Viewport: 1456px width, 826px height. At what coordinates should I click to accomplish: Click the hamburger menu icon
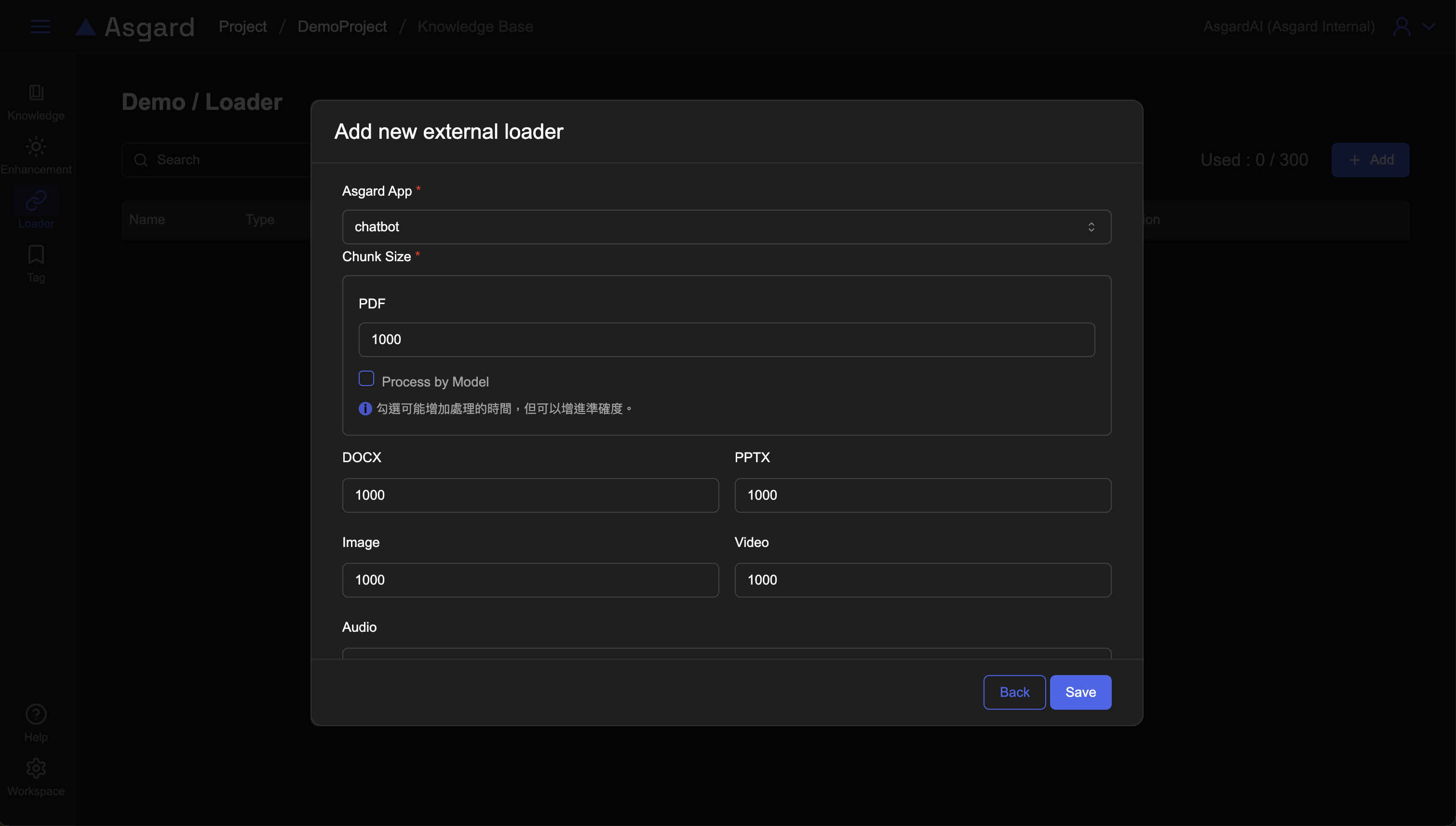pyautogui.click(x=40, y=27)
